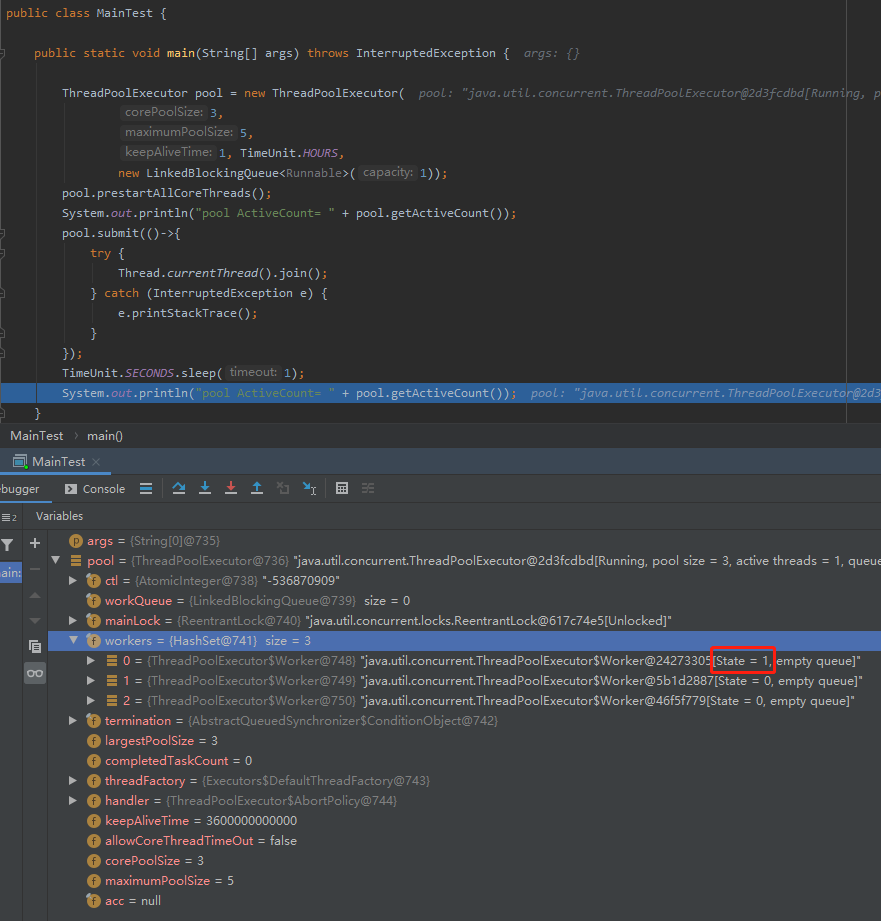Expand the handler AbortPolicy node
This screenshot has width=881, height=921.
tap(73, 800)
